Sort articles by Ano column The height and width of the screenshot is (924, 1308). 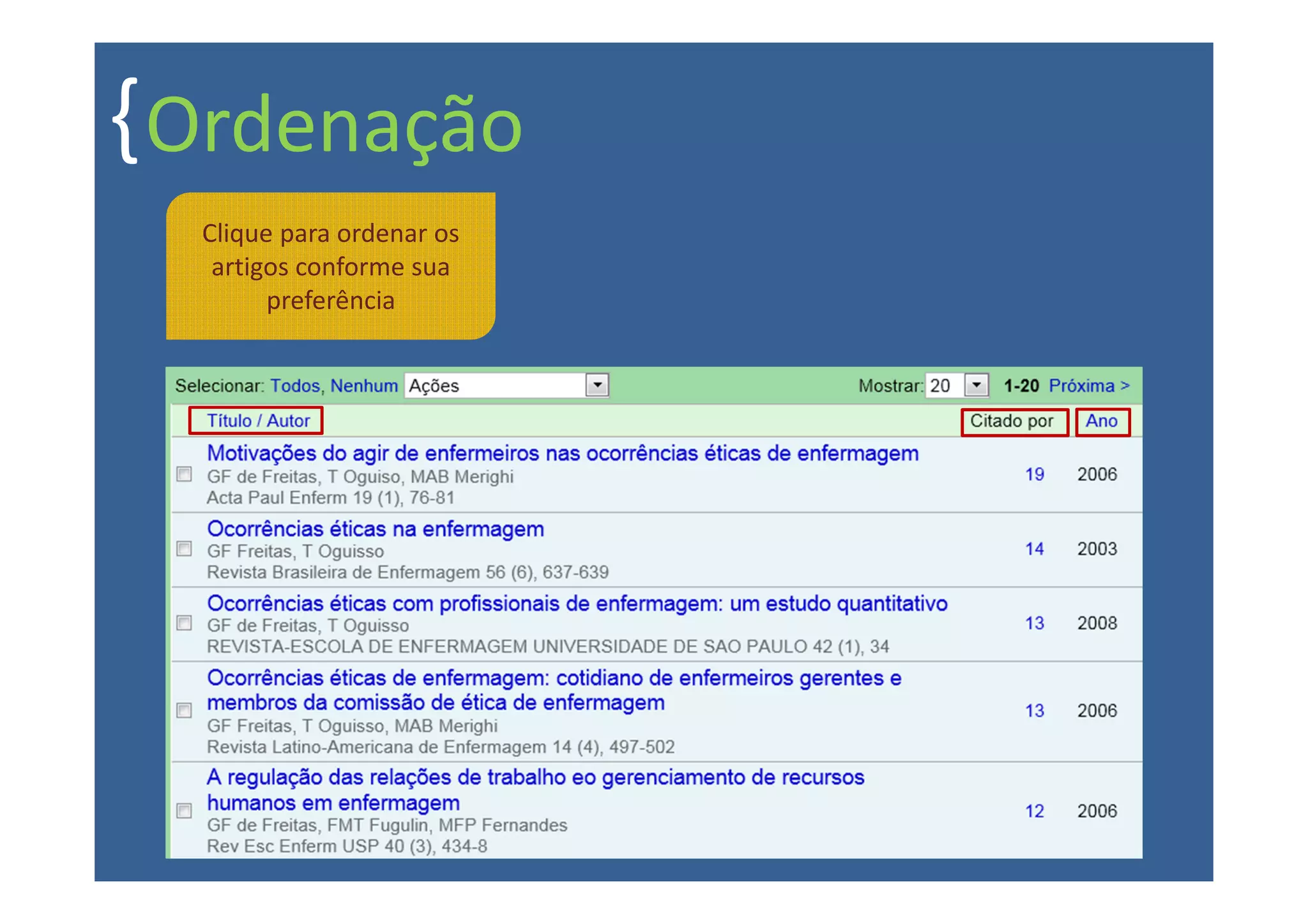1102,421
